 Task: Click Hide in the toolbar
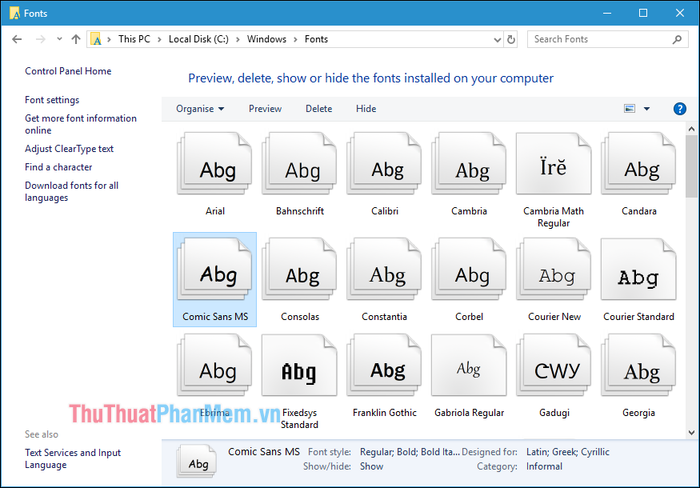pos(366,108)
